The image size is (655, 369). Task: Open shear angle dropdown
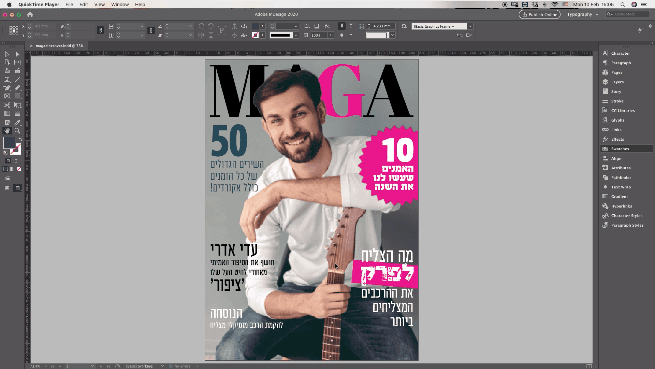(190, 36)
